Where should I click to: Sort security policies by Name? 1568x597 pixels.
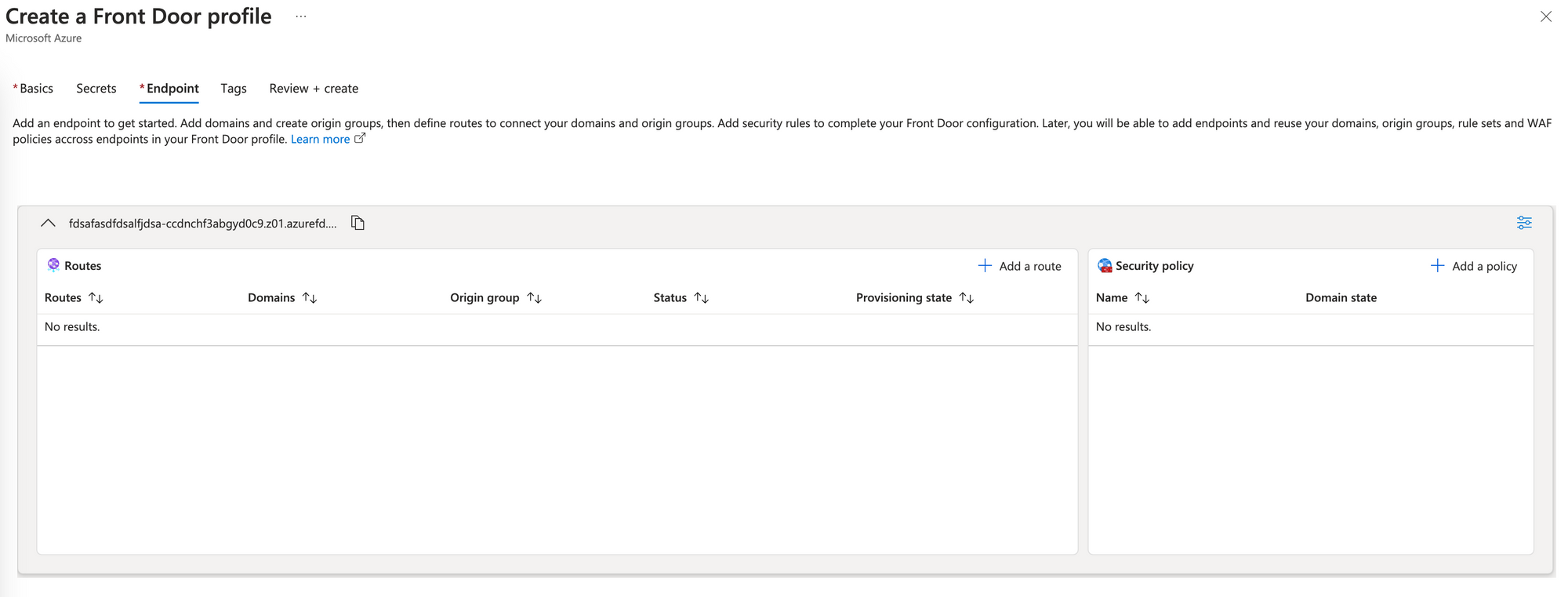[x=1123, y=298]
